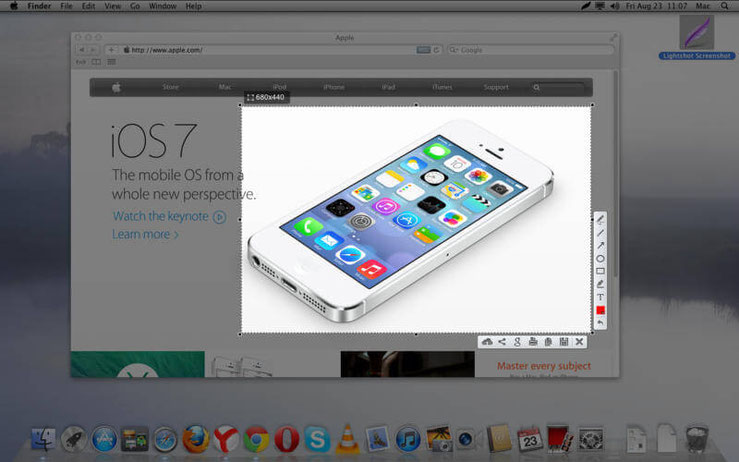
Task: Open Firefox from the Dock
Action: pos(196,439)
